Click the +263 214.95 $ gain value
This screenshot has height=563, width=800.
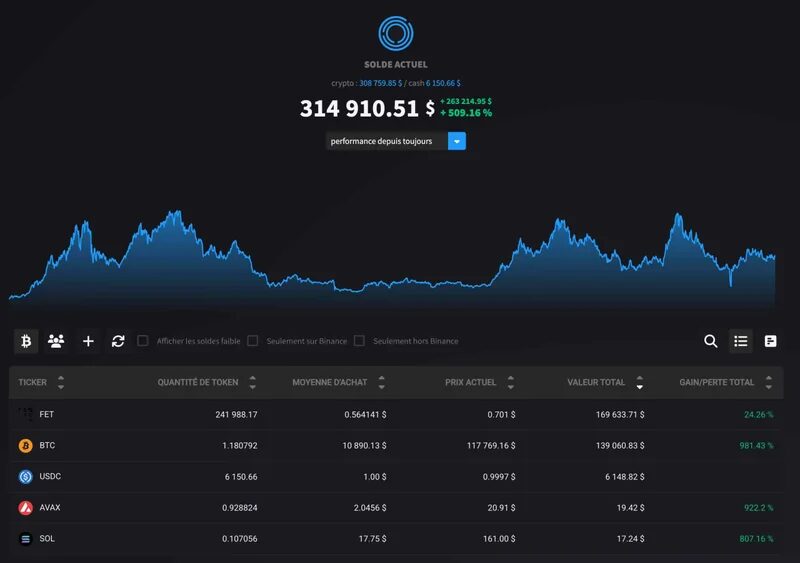466,101
